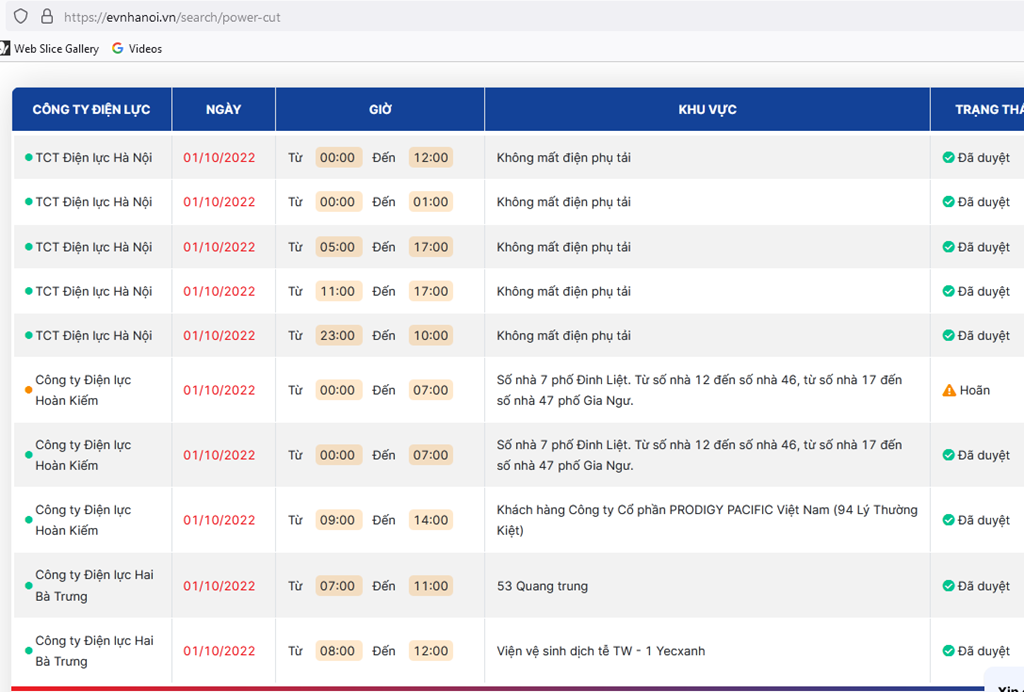
Task: Click the KHU VỰC column header
Action: [x=707, y=110]
